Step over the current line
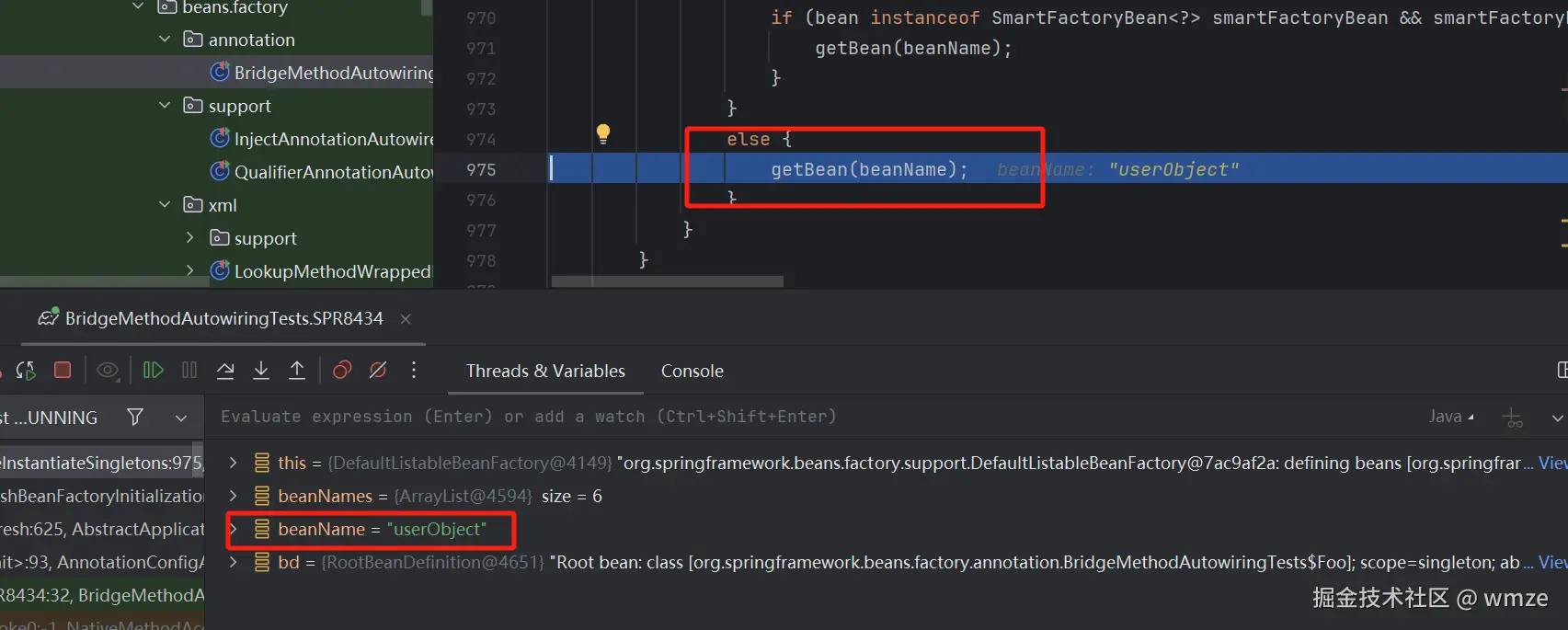Viewport: 1568px width, 630px height. pyautogui.click(x=225, y=371)
